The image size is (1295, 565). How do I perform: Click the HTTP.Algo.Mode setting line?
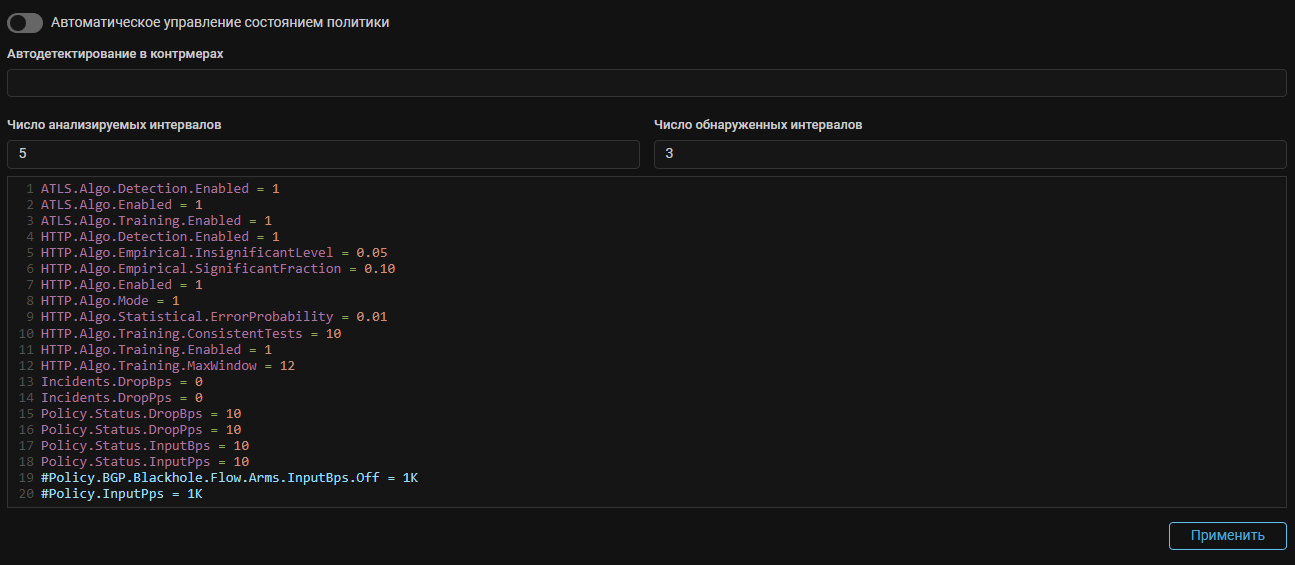coord(110,301)
